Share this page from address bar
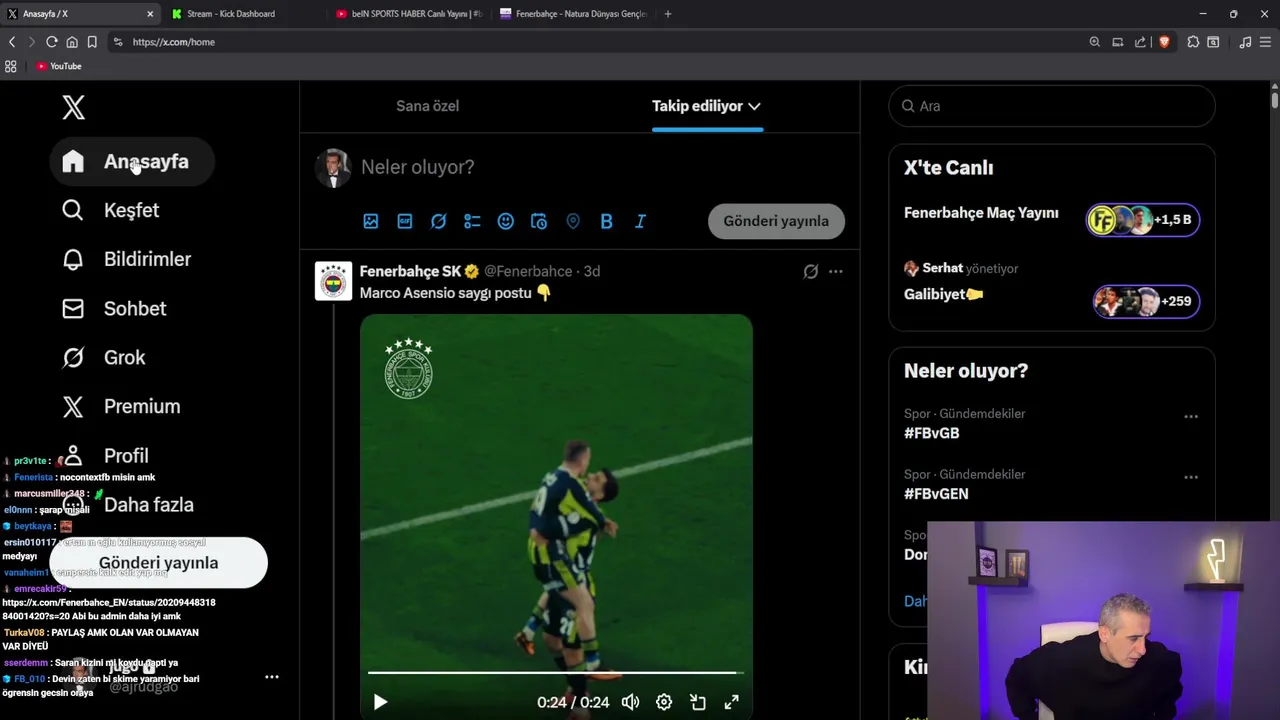The width and height of the screenshot is (1280, 720). click(1140, 42)
